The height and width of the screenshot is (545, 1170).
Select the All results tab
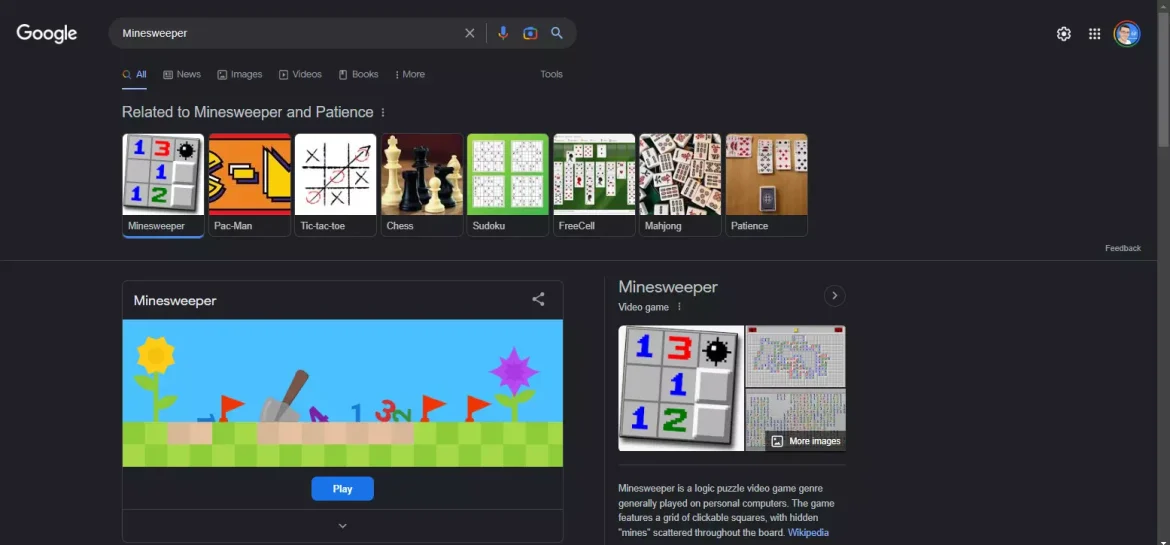pos(134,75)
